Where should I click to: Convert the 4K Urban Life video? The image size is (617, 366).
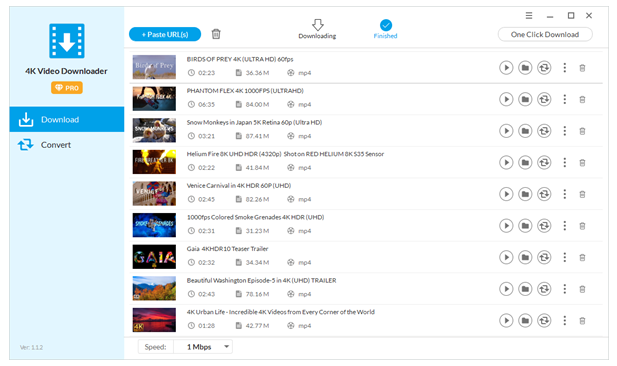pos(544,320)
